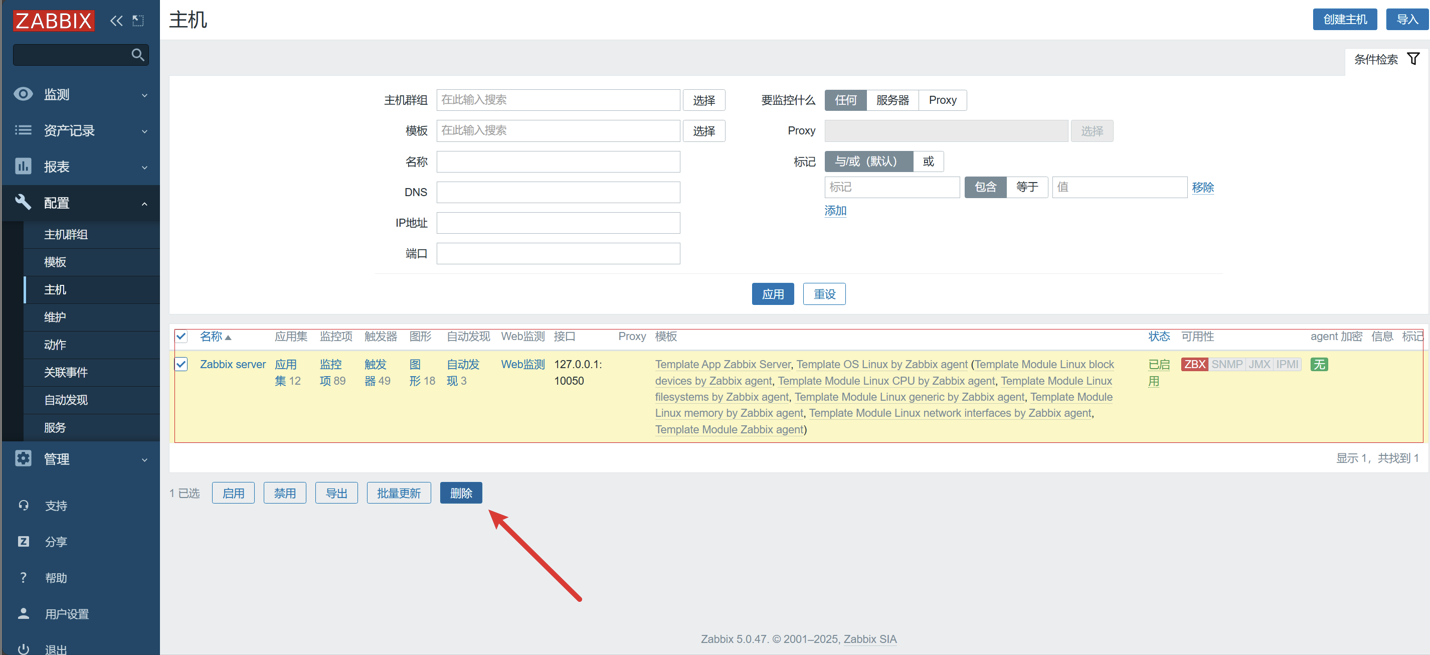1430x655 pixels.
Task: Choose 包含 tag operator
Action: click(985, 187)
